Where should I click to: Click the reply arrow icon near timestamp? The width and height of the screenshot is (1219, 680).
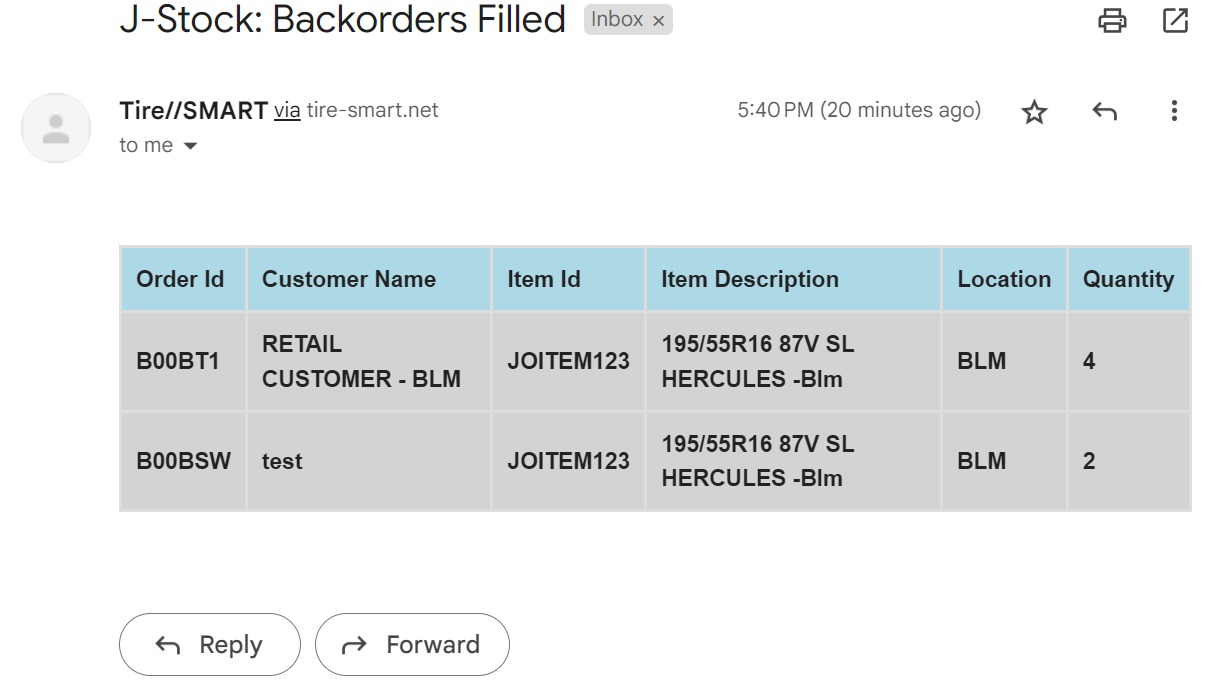click(x=1104, y=112)
